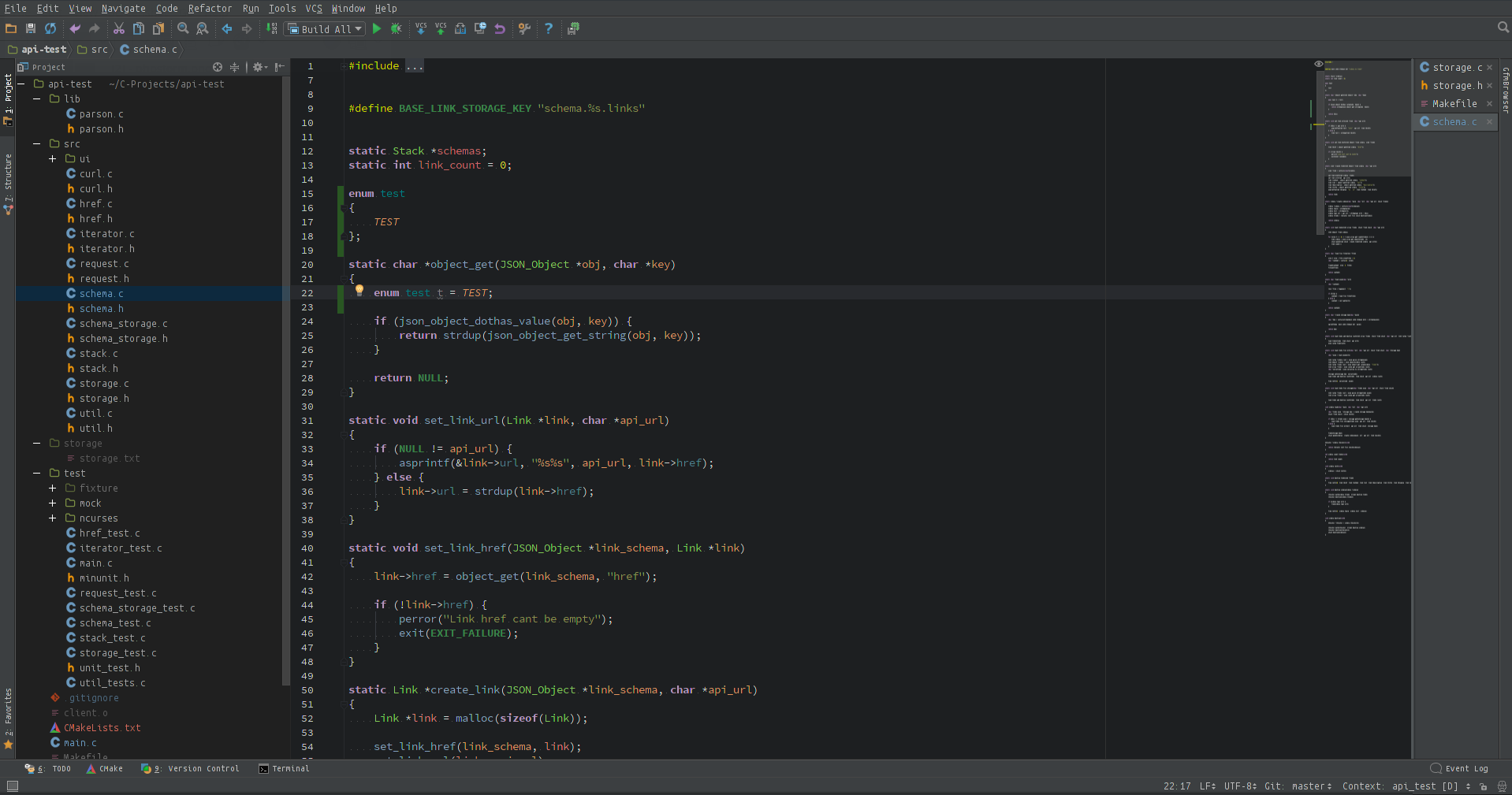This screenshot has height=795, width=1512.
Task: Click the Redo arrow icon
Action: click(x=95, y=28)
